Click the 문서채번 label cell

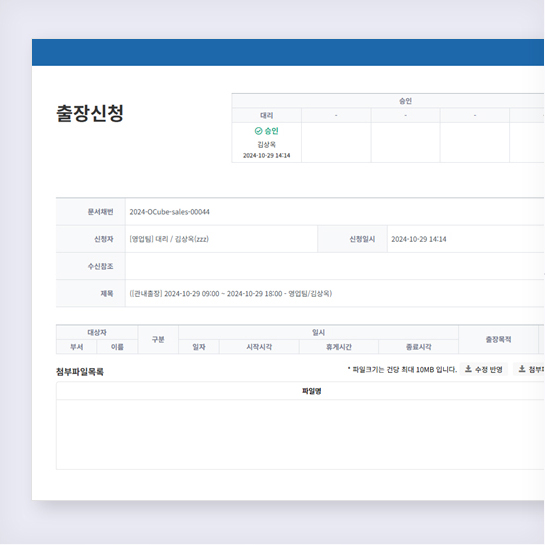pos(91,212)
